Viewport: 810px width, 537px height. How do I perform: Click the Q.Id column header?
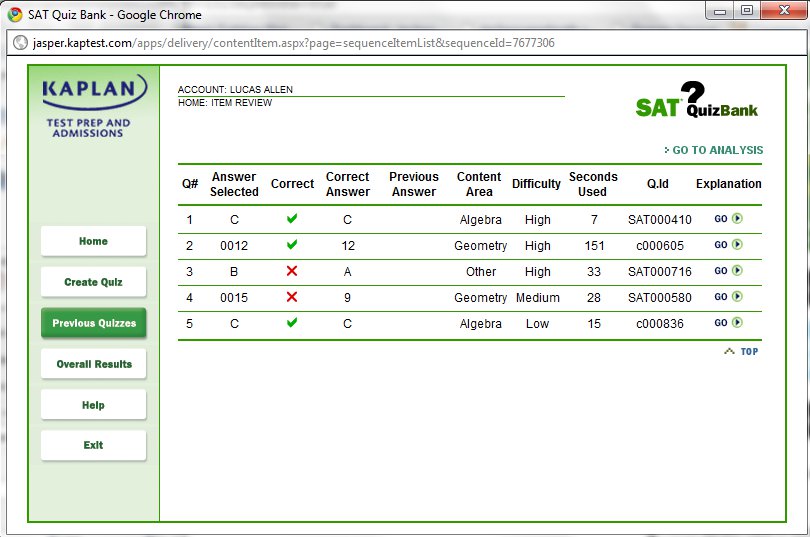658,184
